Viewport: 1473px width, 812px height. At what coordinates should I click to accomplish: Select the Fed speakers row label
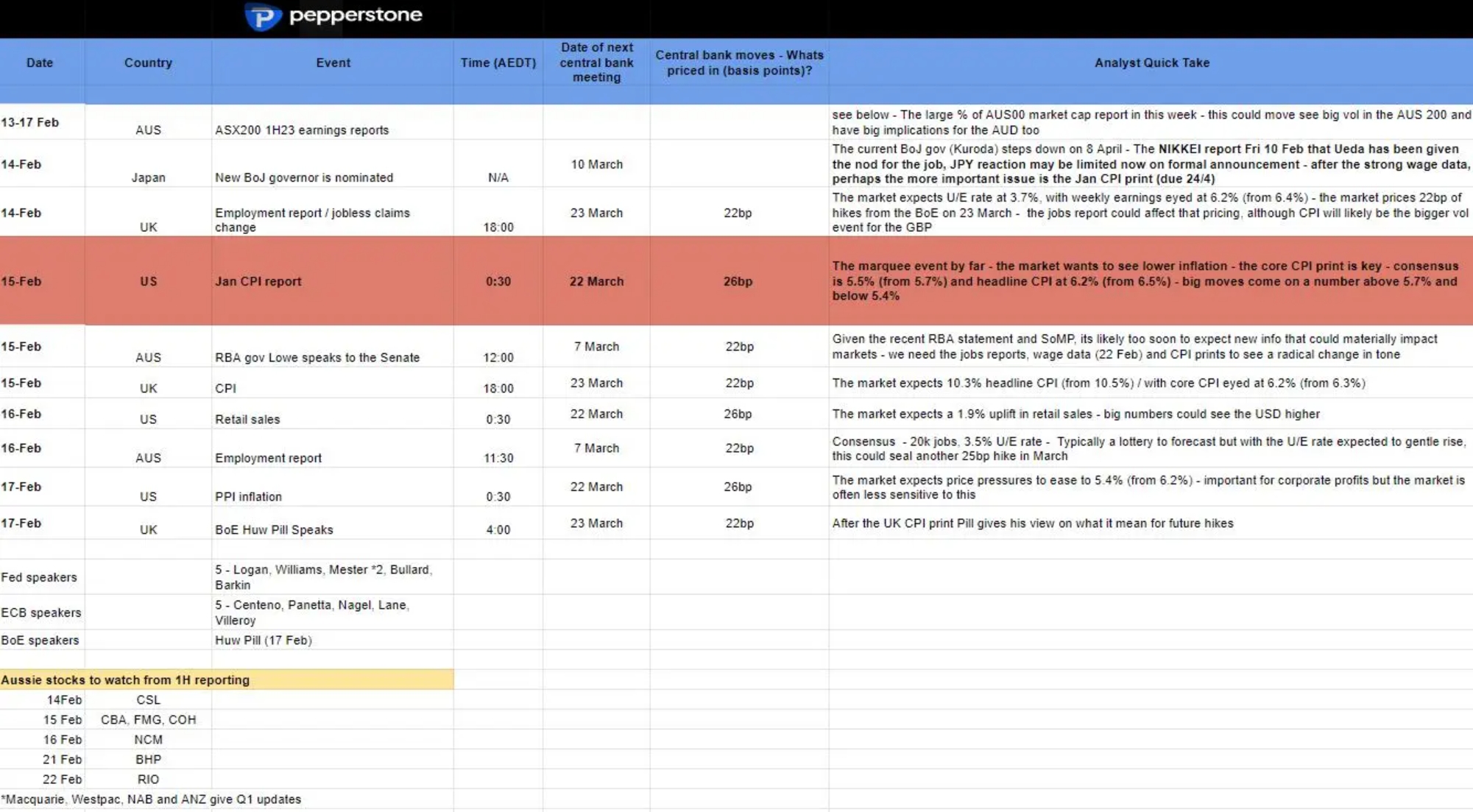point(39,577)
